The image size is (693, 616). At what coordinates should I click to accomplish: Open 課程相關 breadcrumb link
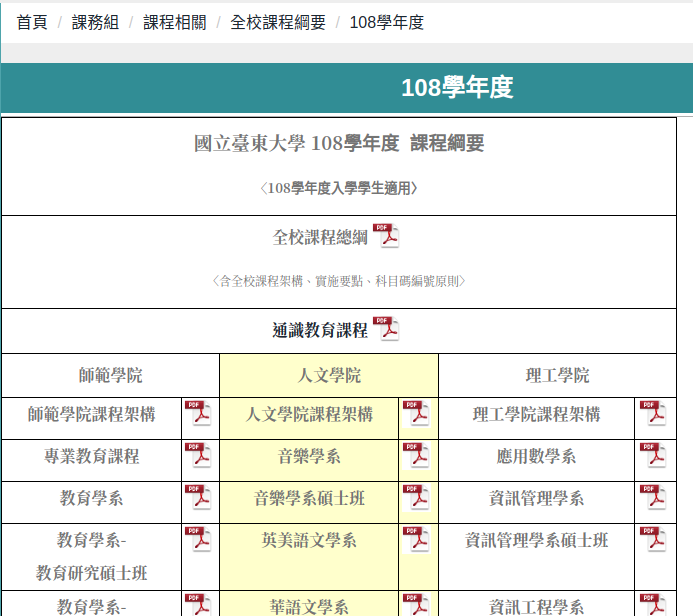(x=175, y=22)
